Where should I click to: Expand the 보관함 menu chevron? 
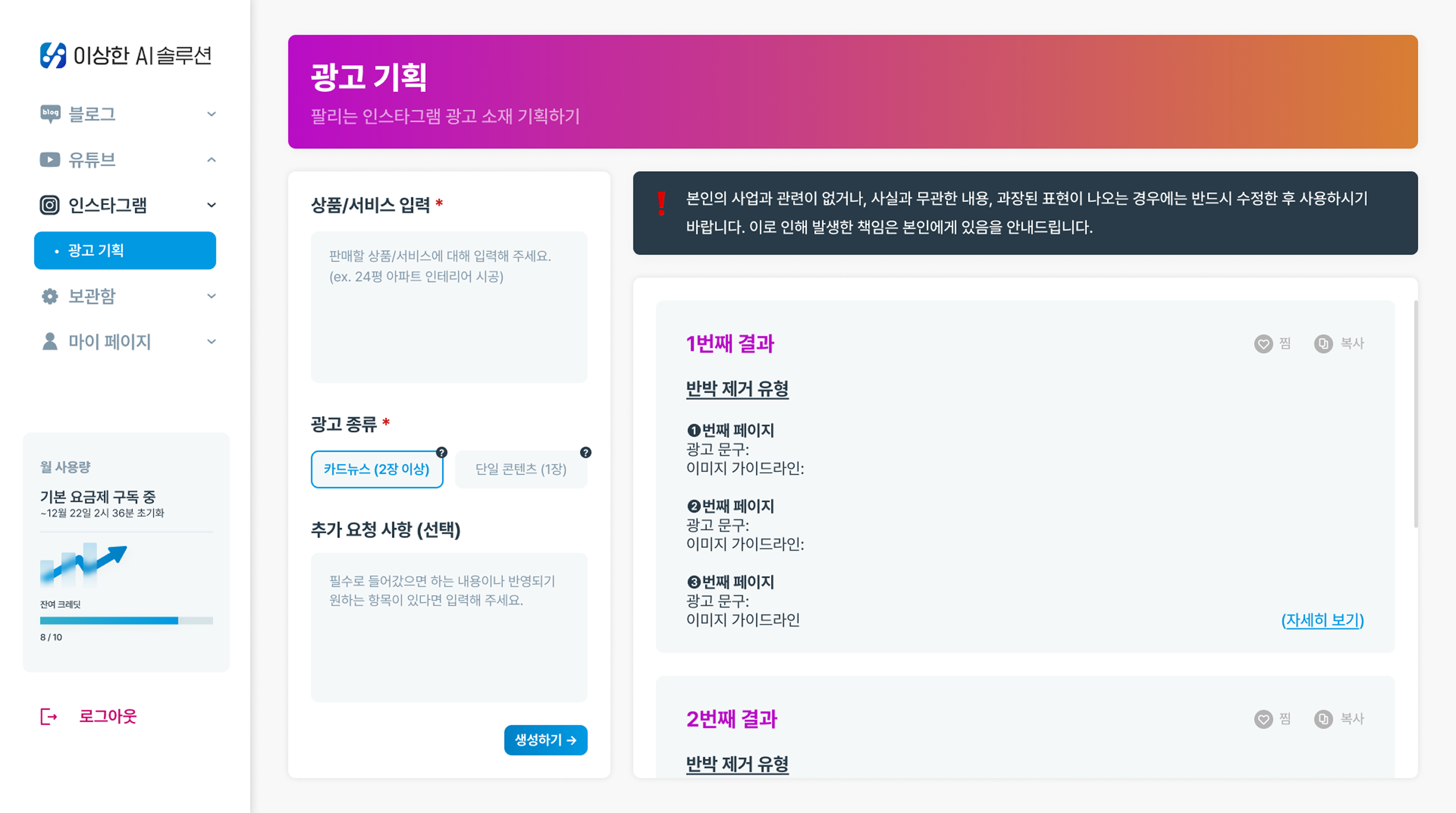[x=211, y=296]
